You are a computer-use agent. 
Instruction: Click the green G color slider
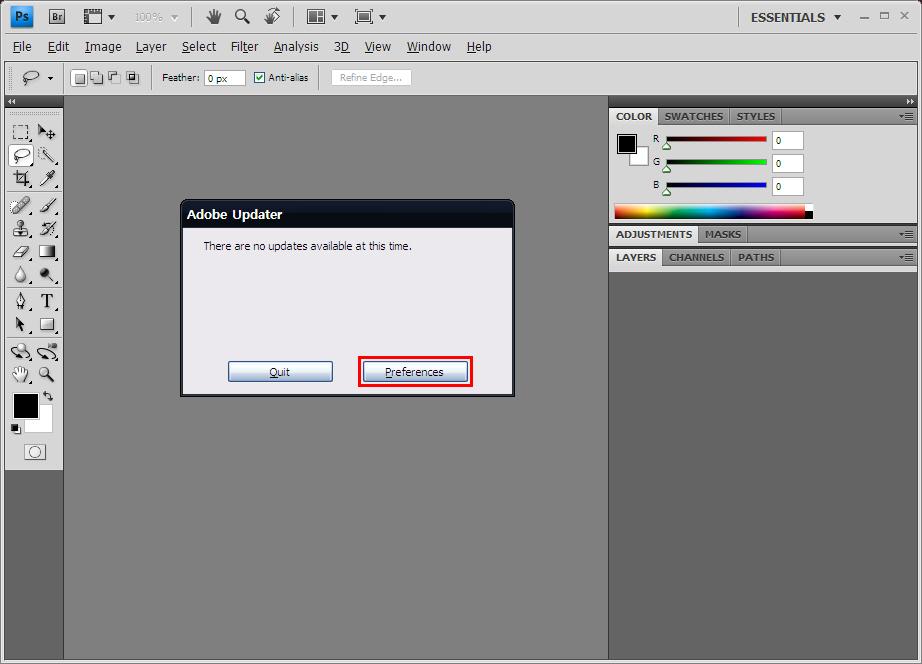(716, 162)
